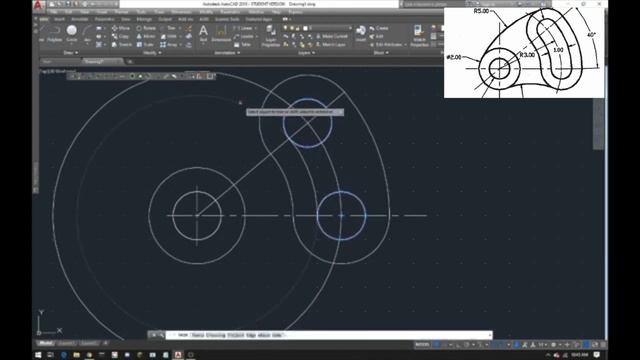
Task: Click the block Edit button
Action: coord(376,36)
